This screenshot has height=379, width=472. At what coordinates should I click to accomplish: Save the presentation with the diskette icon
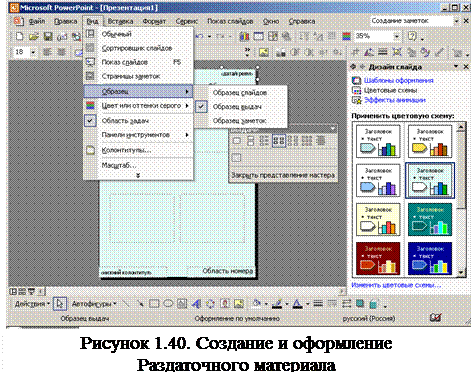(48, 36)
